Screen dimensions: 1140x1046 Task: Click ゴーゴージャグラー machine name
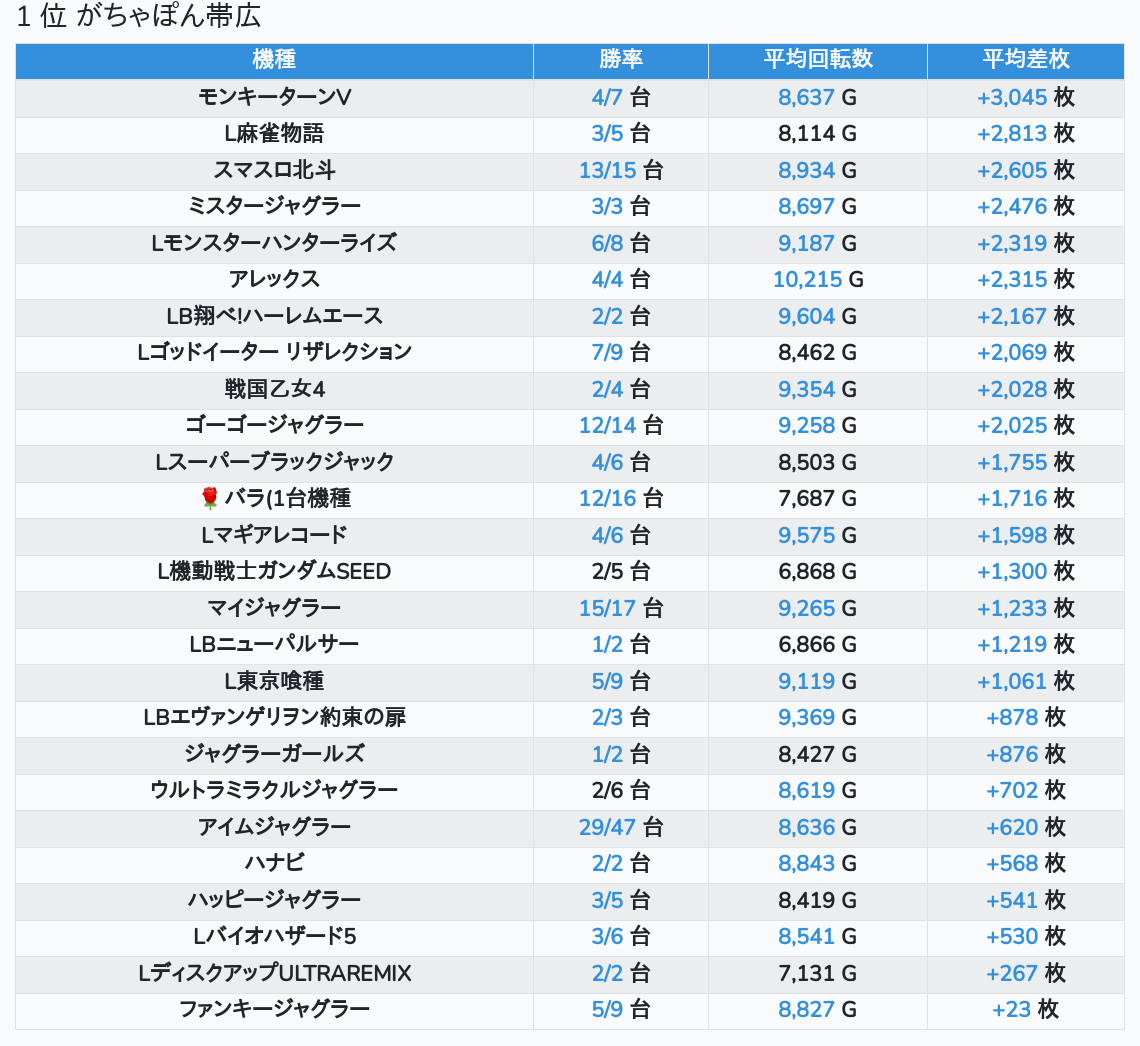(x=274, y=425)
